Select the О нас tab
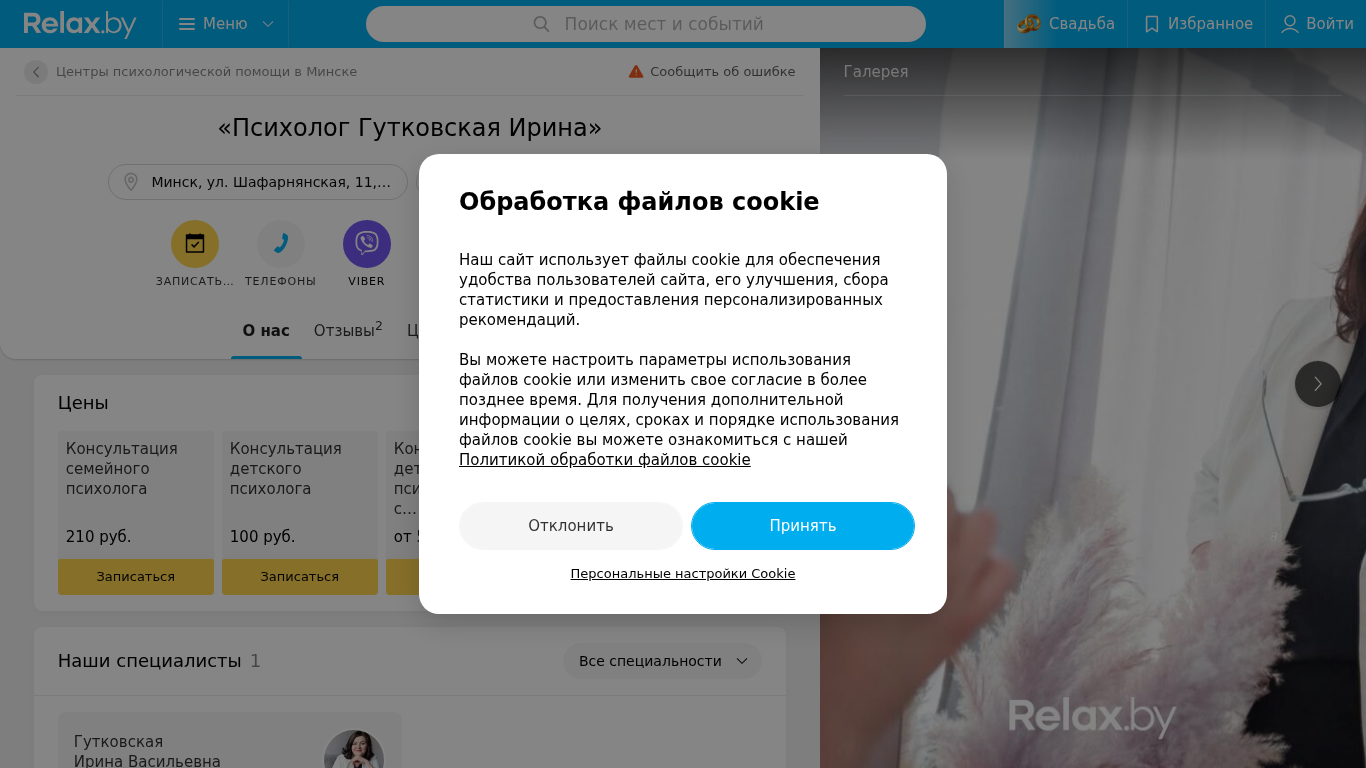The image size is (1366, 768). coord(266,330)
